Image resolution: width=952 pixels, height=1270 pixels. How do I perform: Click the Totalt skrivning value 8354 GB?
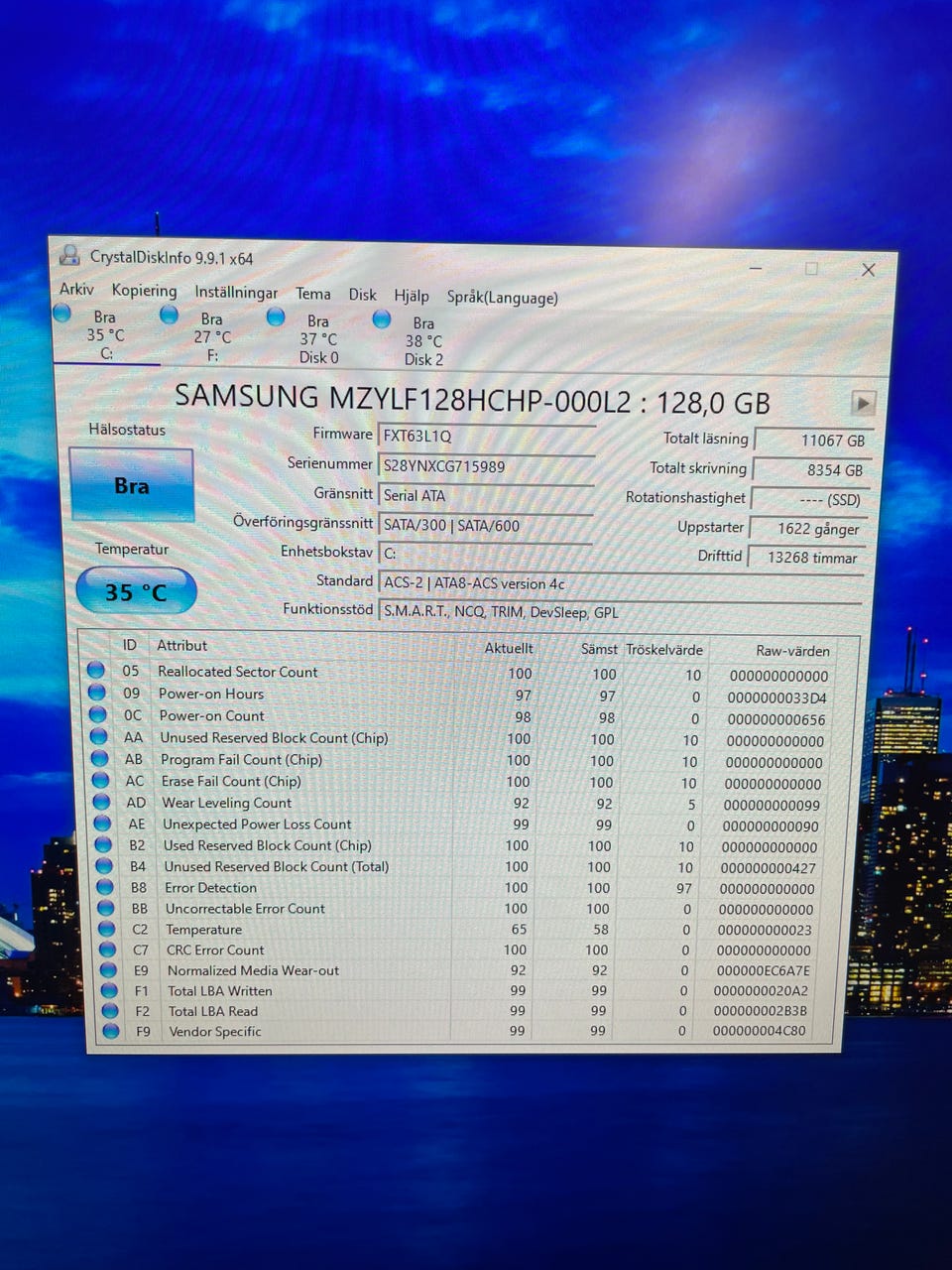[x=810, y=469]
